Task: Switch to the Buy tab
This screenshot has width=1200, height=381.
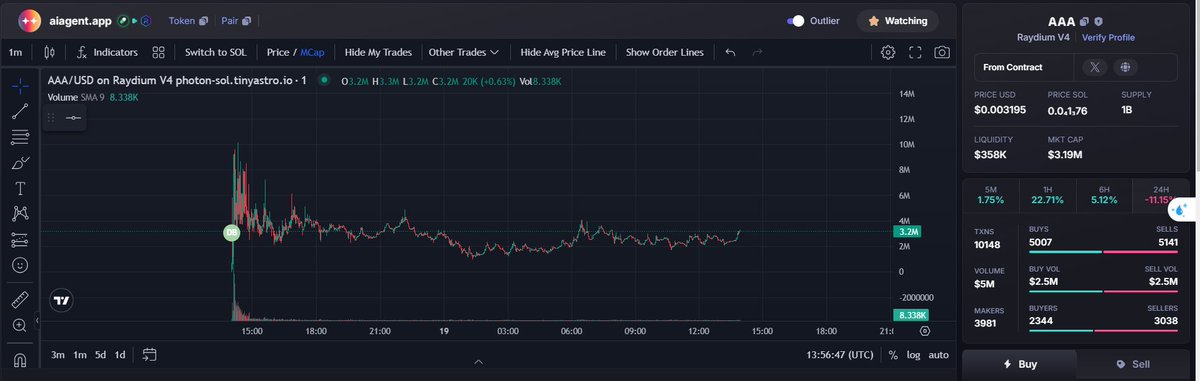Action: 1019,365
